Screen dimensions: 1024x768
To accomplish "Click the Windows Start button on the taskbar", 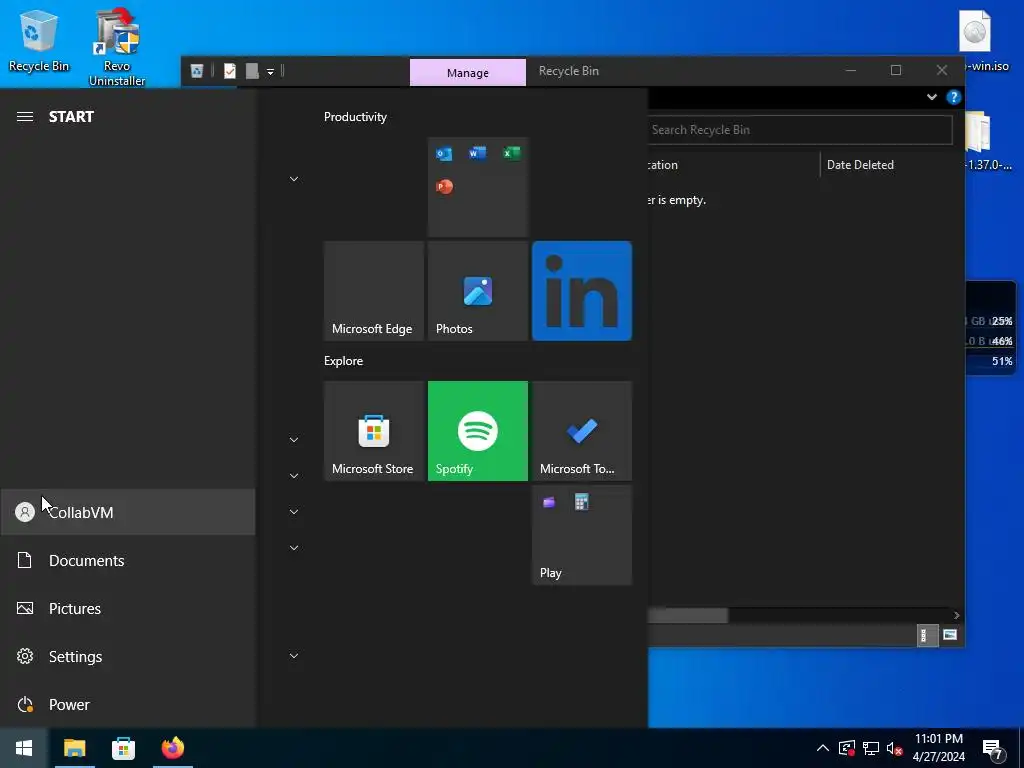I will [x=24, y=748].
